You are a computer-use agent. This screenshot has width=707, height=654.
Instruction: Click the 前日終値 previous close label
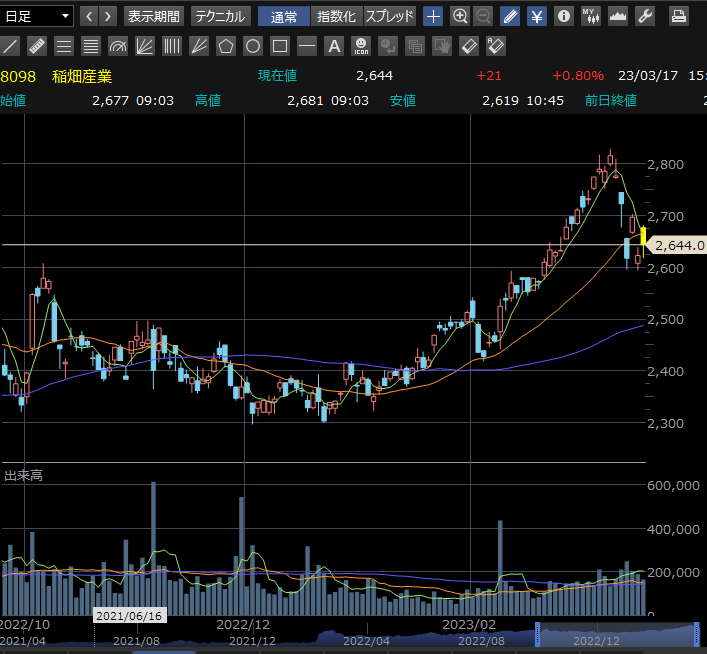tap(611, 100)
